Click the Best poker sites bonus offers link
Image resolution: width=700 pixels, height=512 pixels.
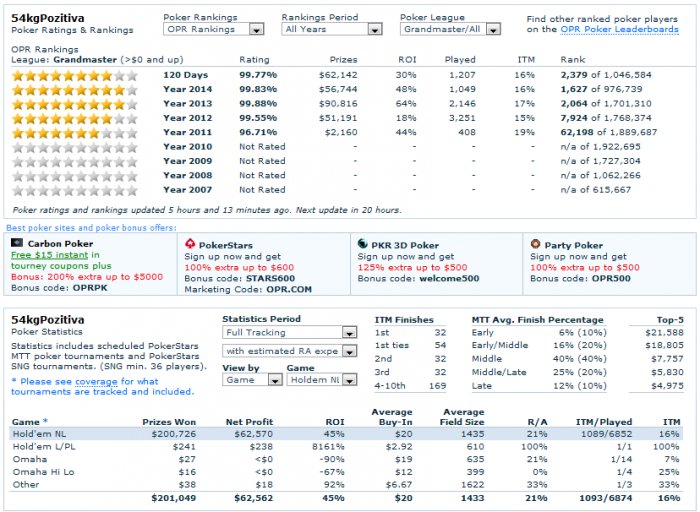91,228
